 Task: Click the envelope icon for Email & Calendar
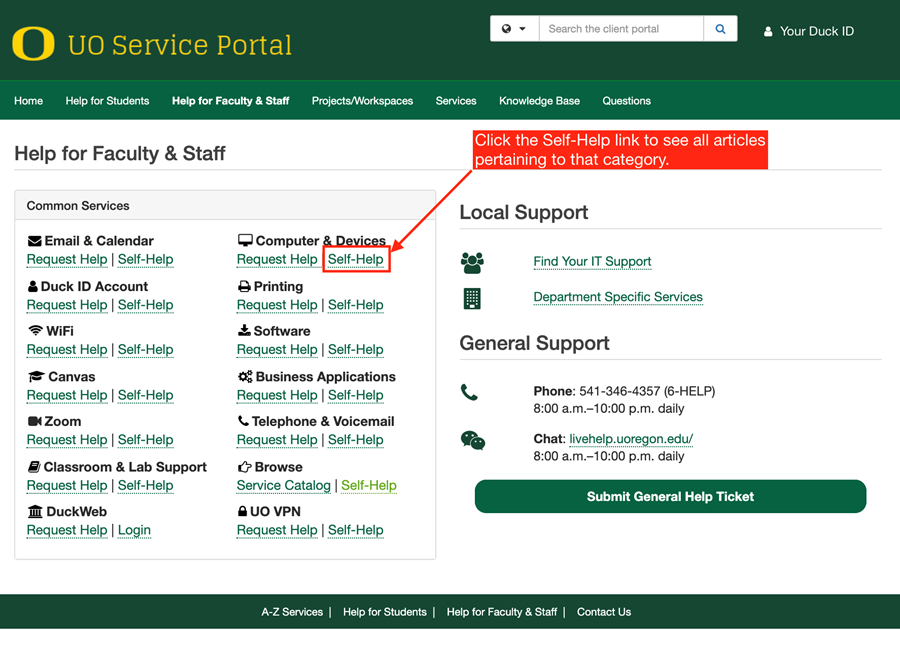coord(34,241)
